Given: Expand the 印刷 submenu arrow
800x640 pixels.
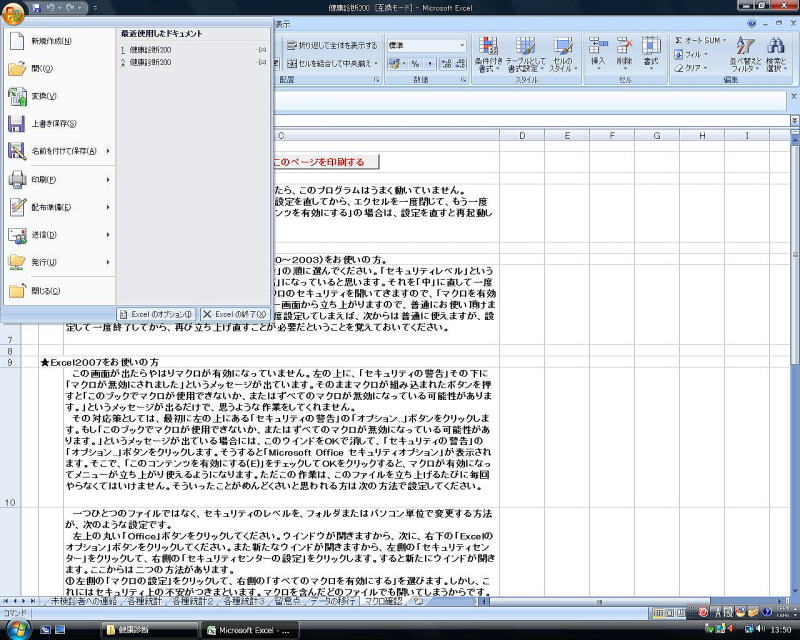Looking at the screenshot, I should click(108, 180).
